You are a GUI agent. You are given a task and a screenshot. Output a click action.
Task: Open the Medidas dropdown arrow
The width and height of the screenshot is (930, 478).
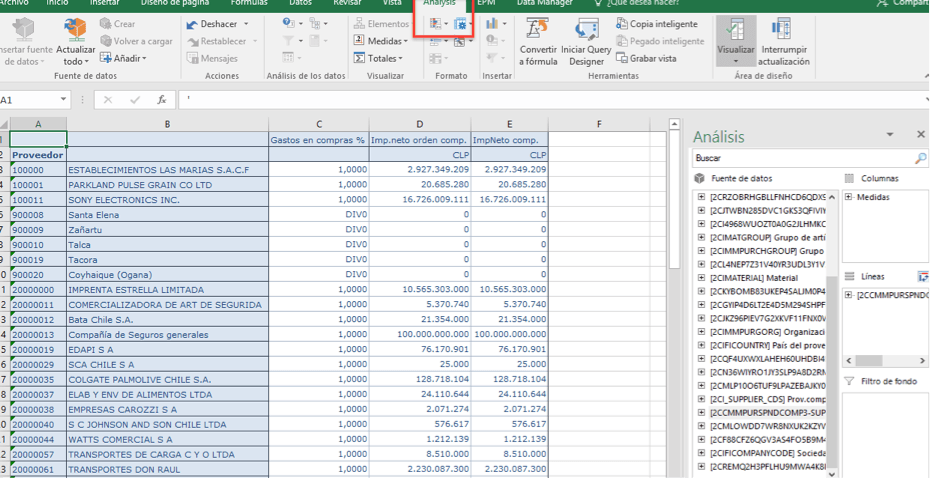(x=405, y=42)
